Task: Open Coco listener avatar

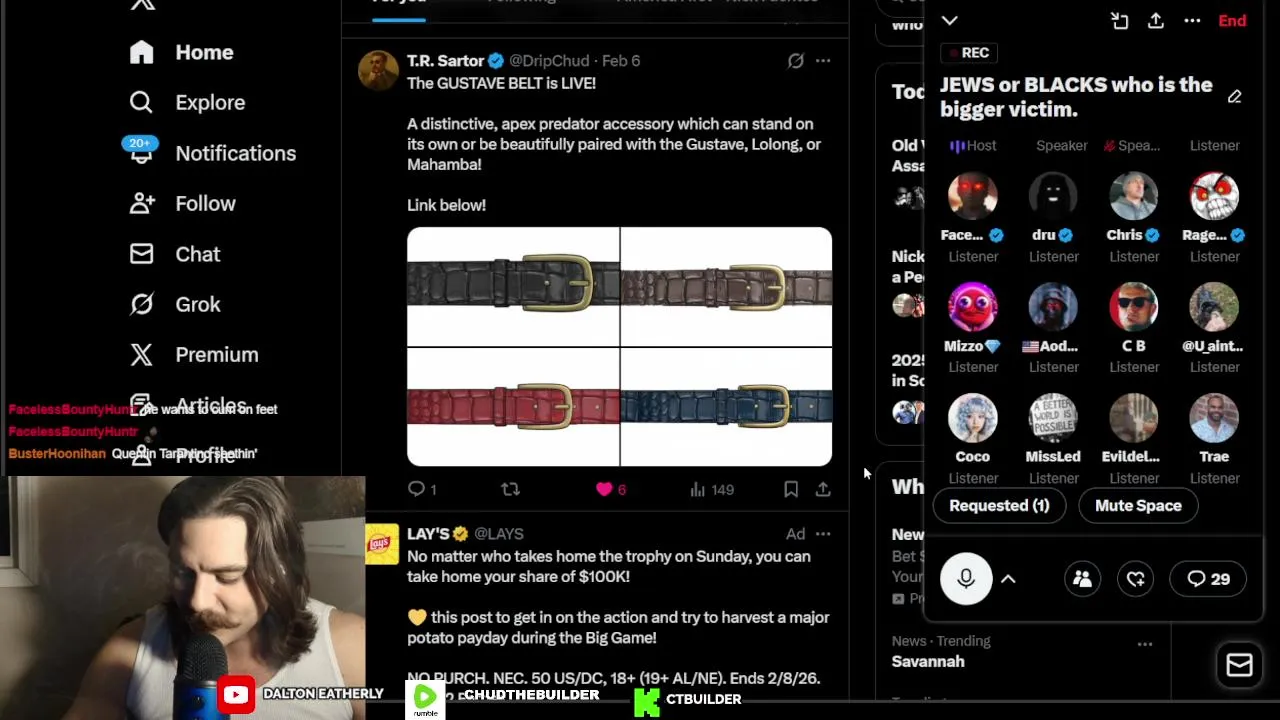Action: click(973, 418)
